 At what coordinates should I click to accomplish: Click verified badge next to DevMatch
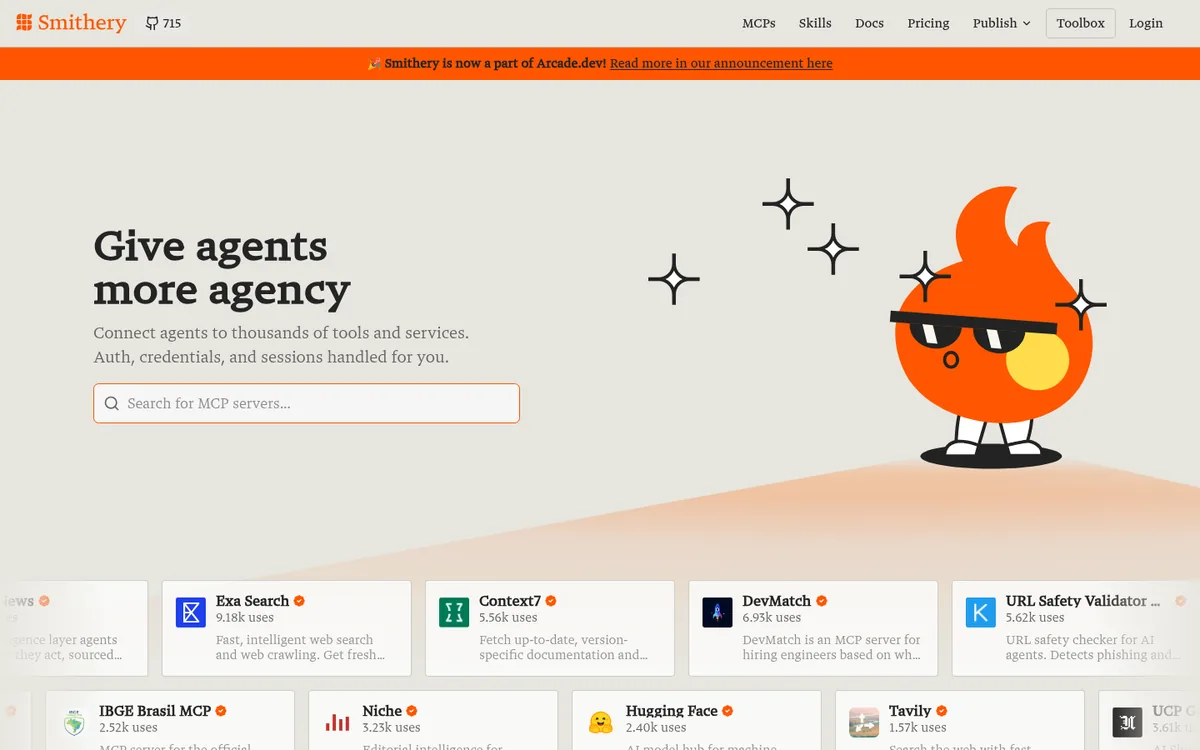tap(822, 601)
